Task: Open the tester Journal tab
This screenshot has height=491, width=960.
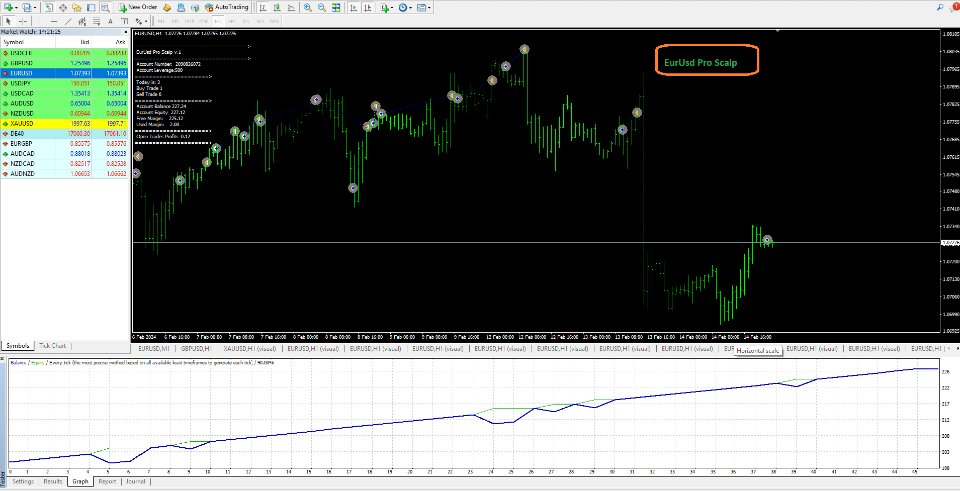Action: 136,482
